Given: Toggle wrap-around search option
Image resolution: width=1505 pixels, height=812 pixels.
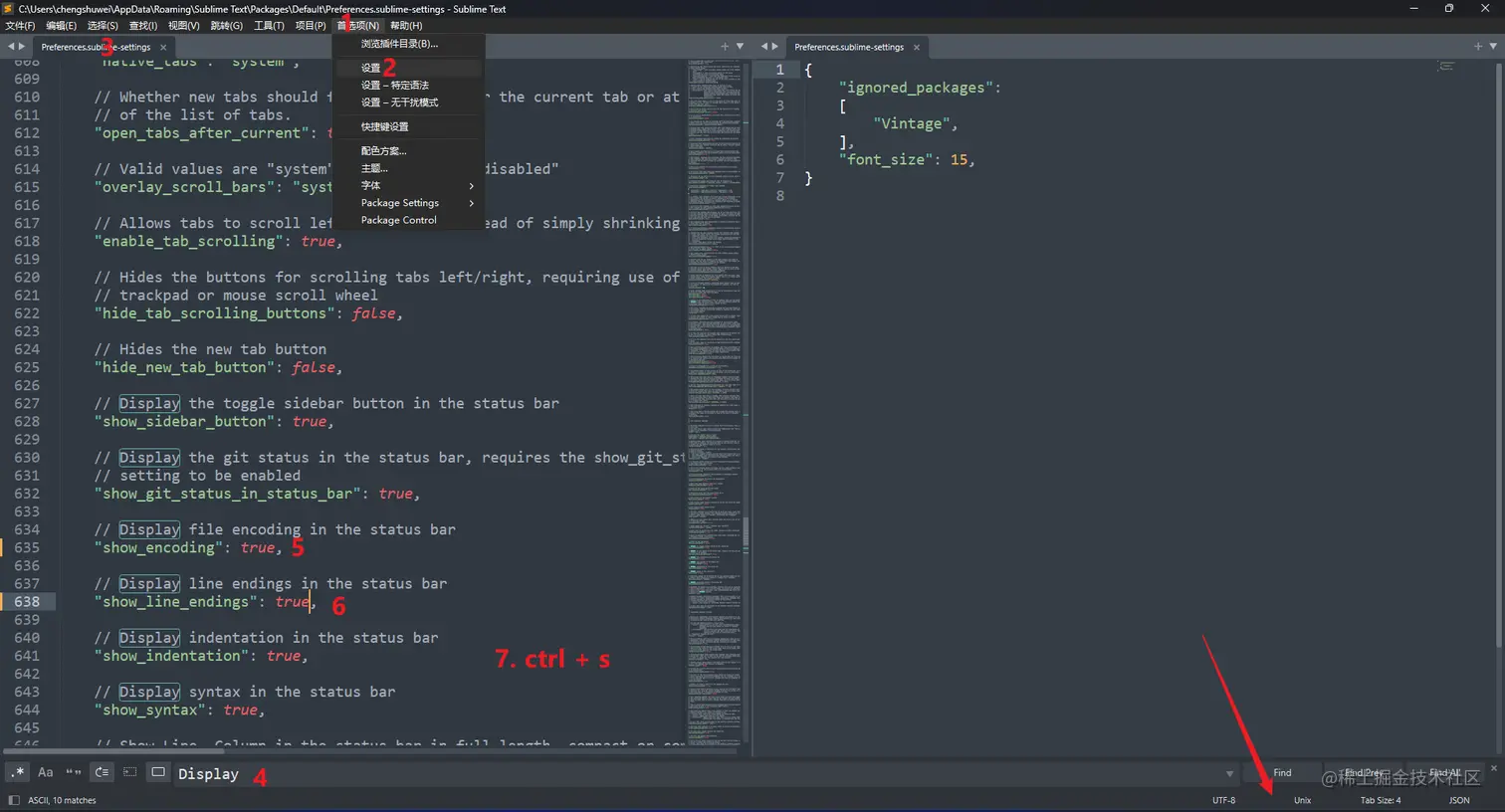Looking at the screenshot, I should pos(102,772).
